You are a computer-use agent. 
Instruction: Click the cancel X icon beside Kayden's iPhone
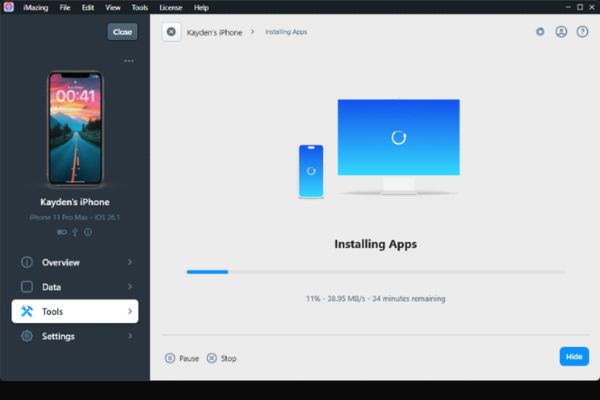(x=171, y=32)
